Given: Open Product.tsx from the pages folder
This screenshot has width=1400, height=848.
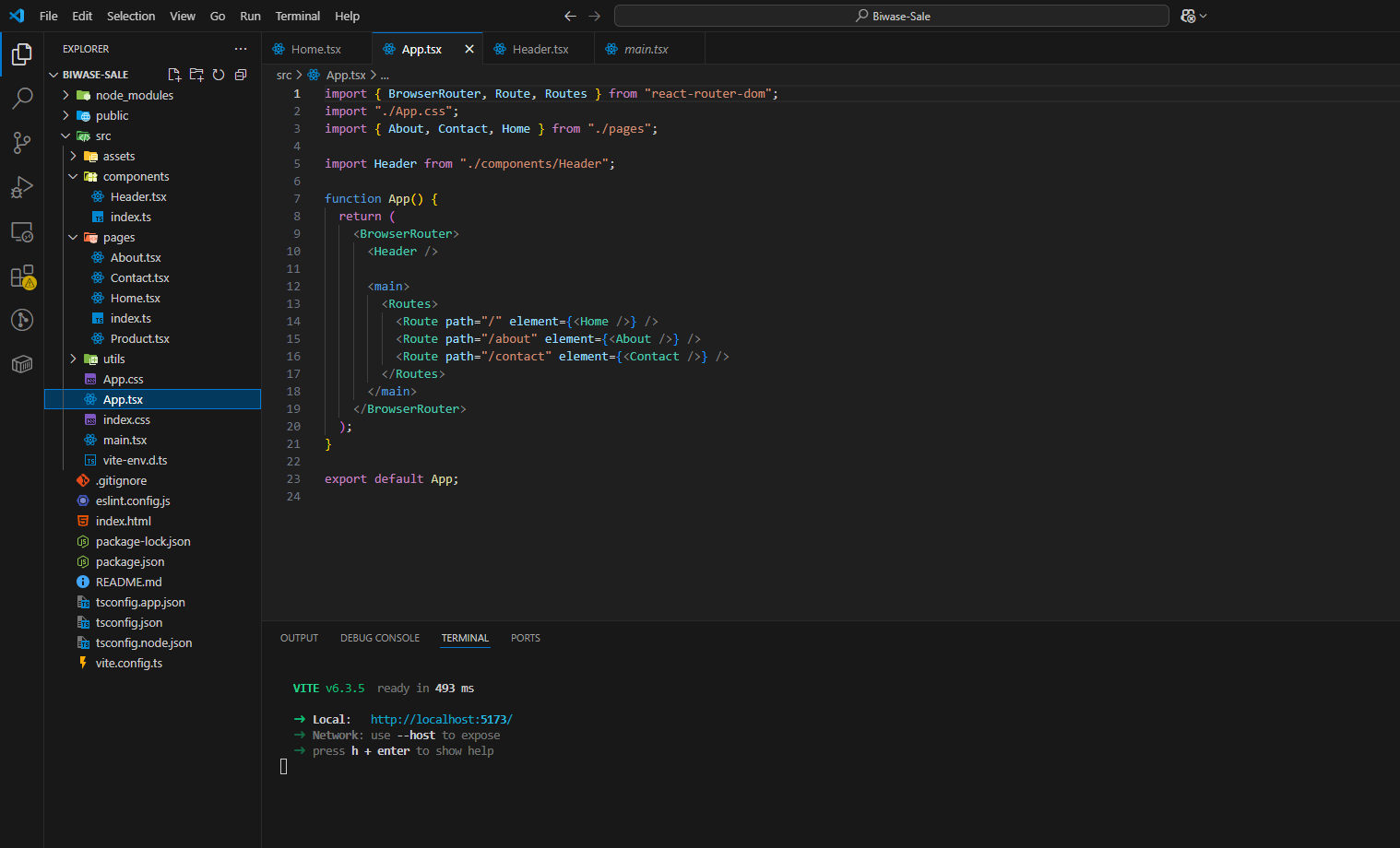Looking at the screenshot, I should [139, 338].
